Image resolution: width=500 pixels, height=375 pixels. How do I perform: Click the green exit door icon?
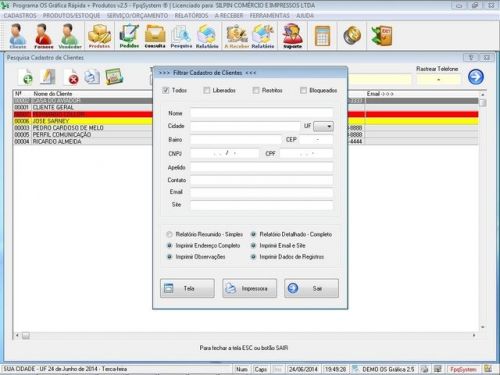382,35
